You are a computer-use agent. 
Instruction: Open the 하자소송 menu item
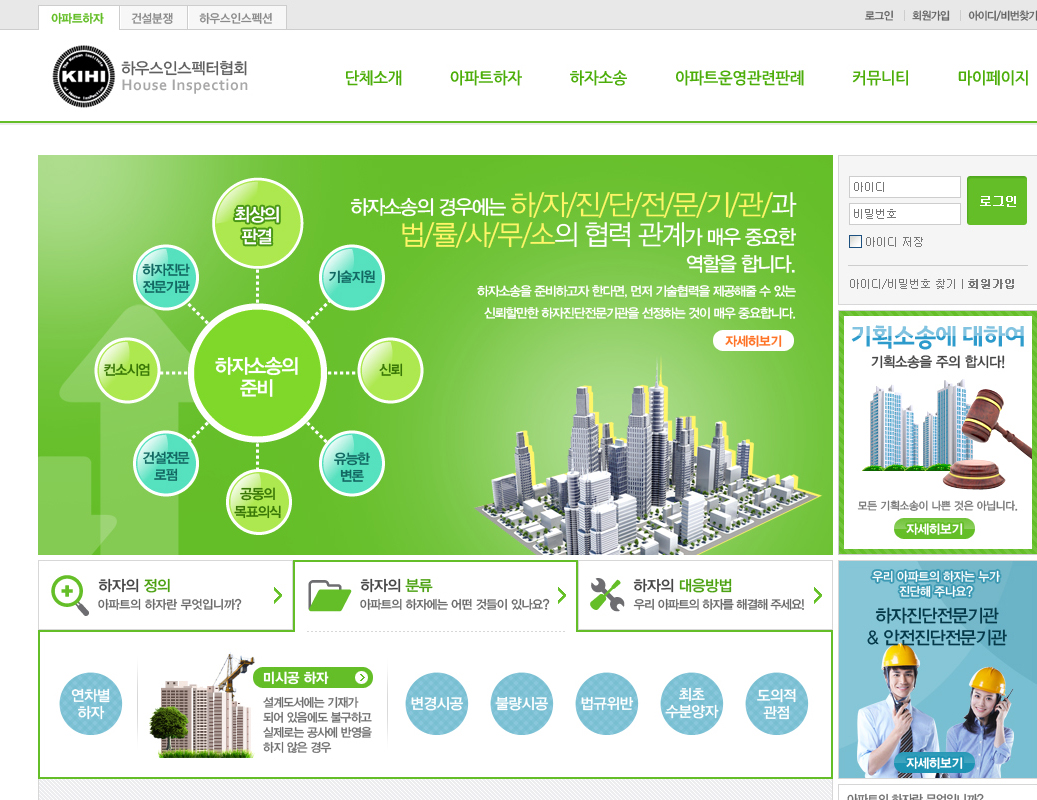pos(598,78)
